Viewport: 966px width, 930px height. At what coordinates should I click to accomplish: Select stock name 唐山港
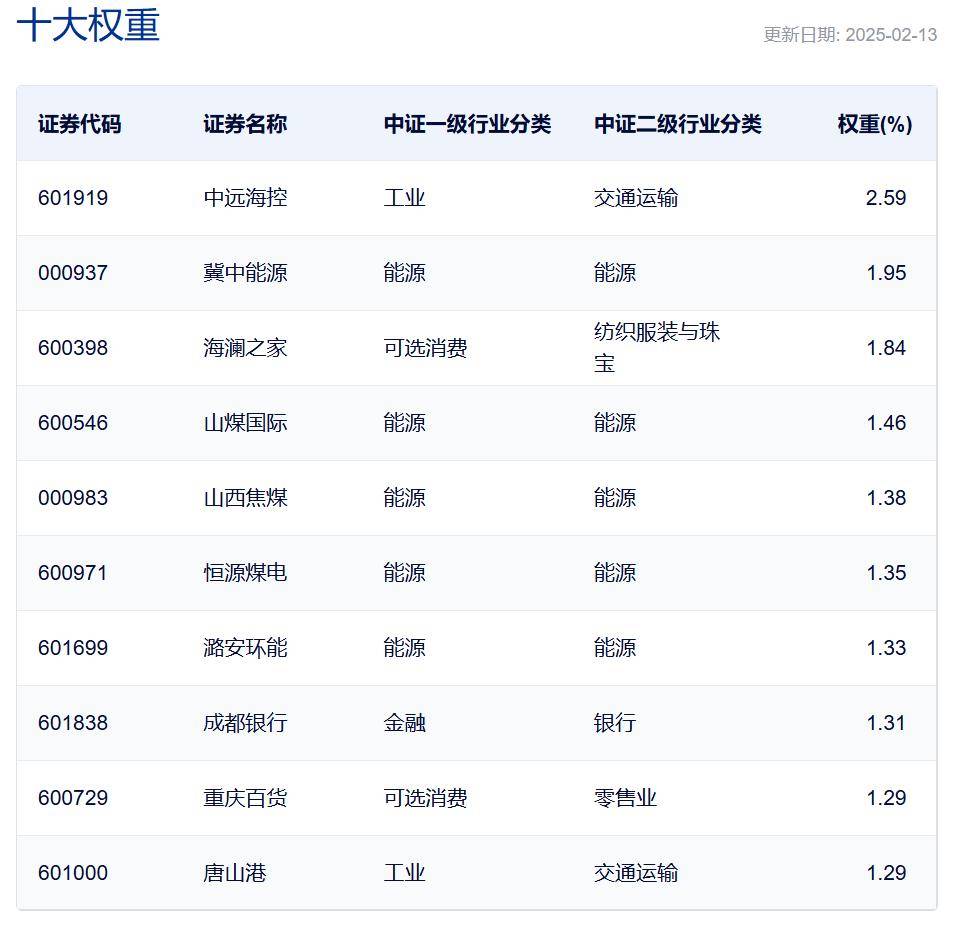tap(235, 874)
